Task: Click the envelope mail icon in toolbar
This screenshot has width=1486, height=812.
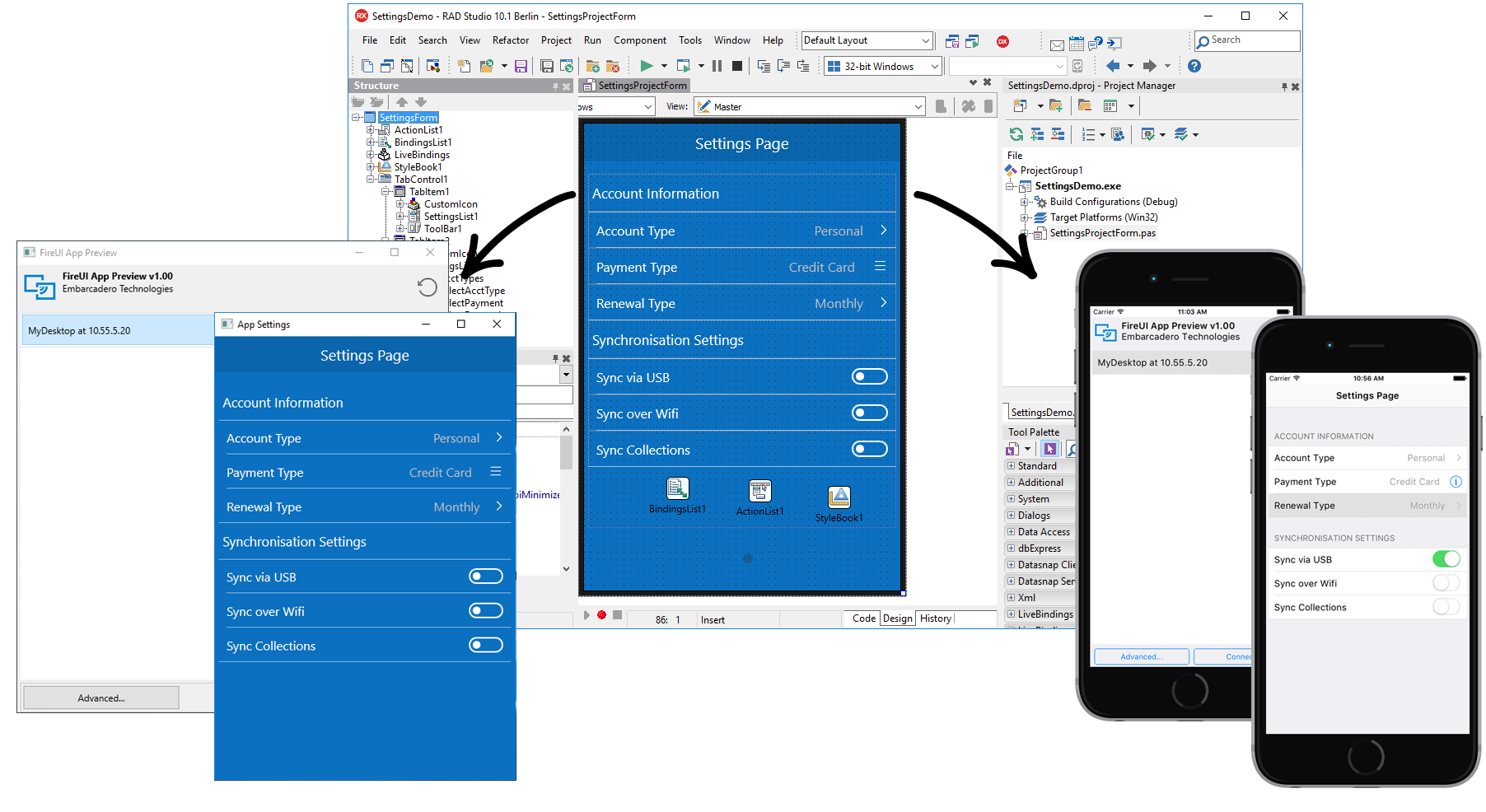Action: click(1057, 44)
